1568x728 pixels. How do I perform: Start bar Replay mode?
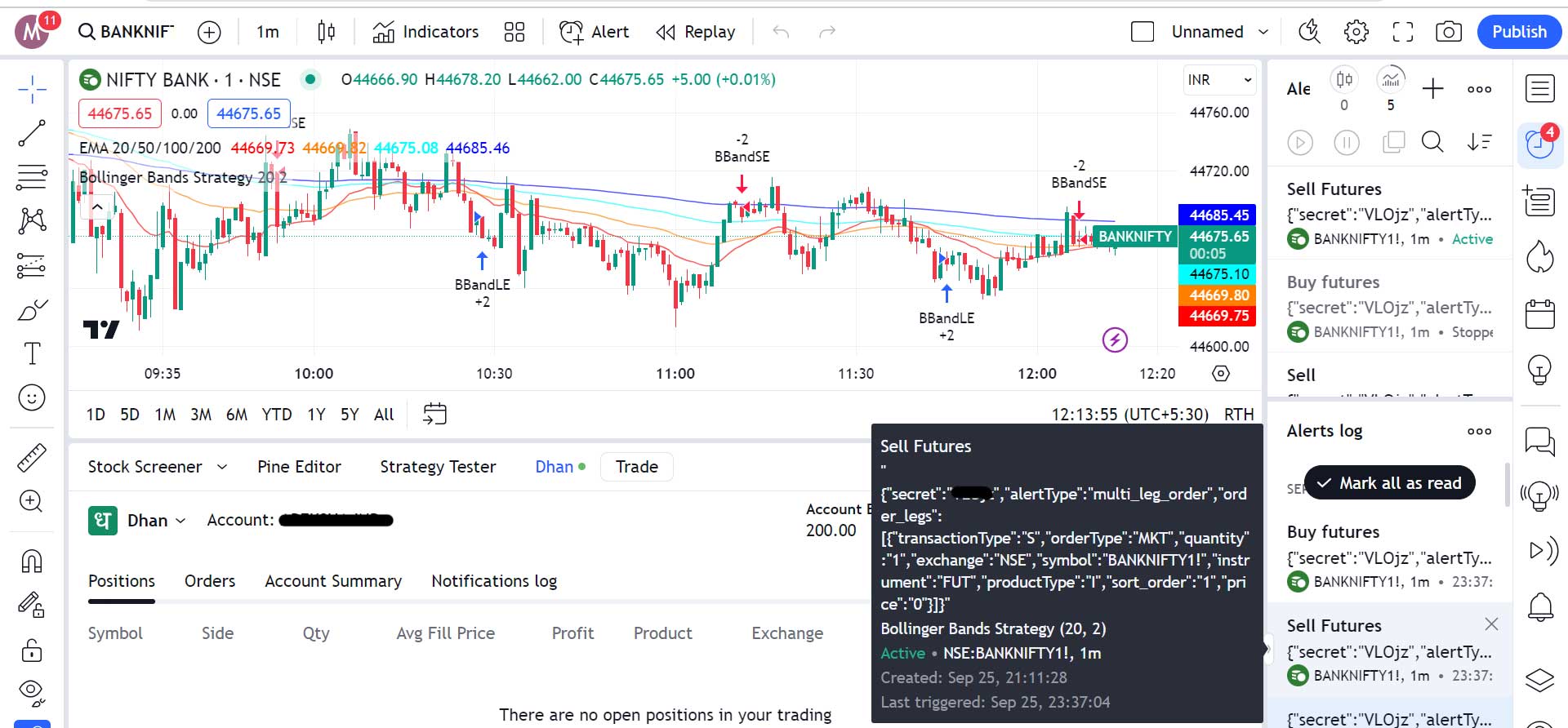click(x=695, y=32)
